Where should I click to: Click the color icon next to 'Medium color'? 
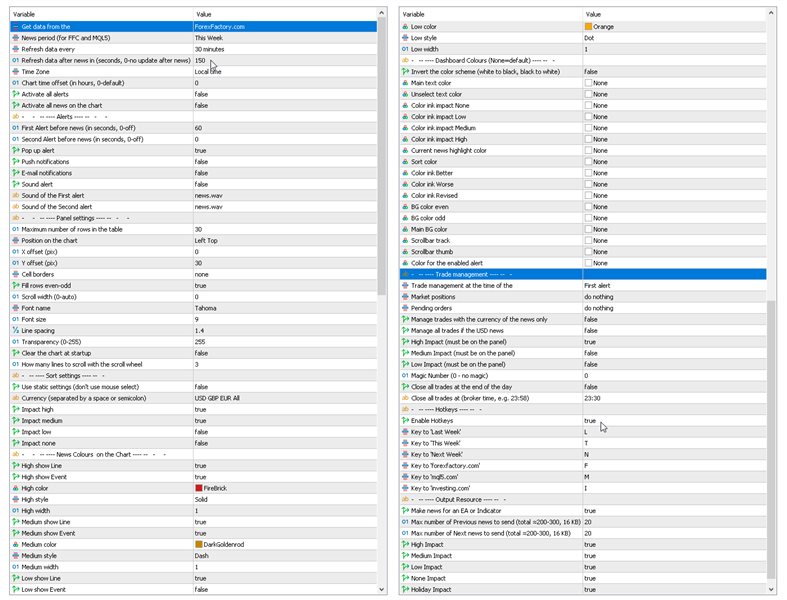(16, 544)
